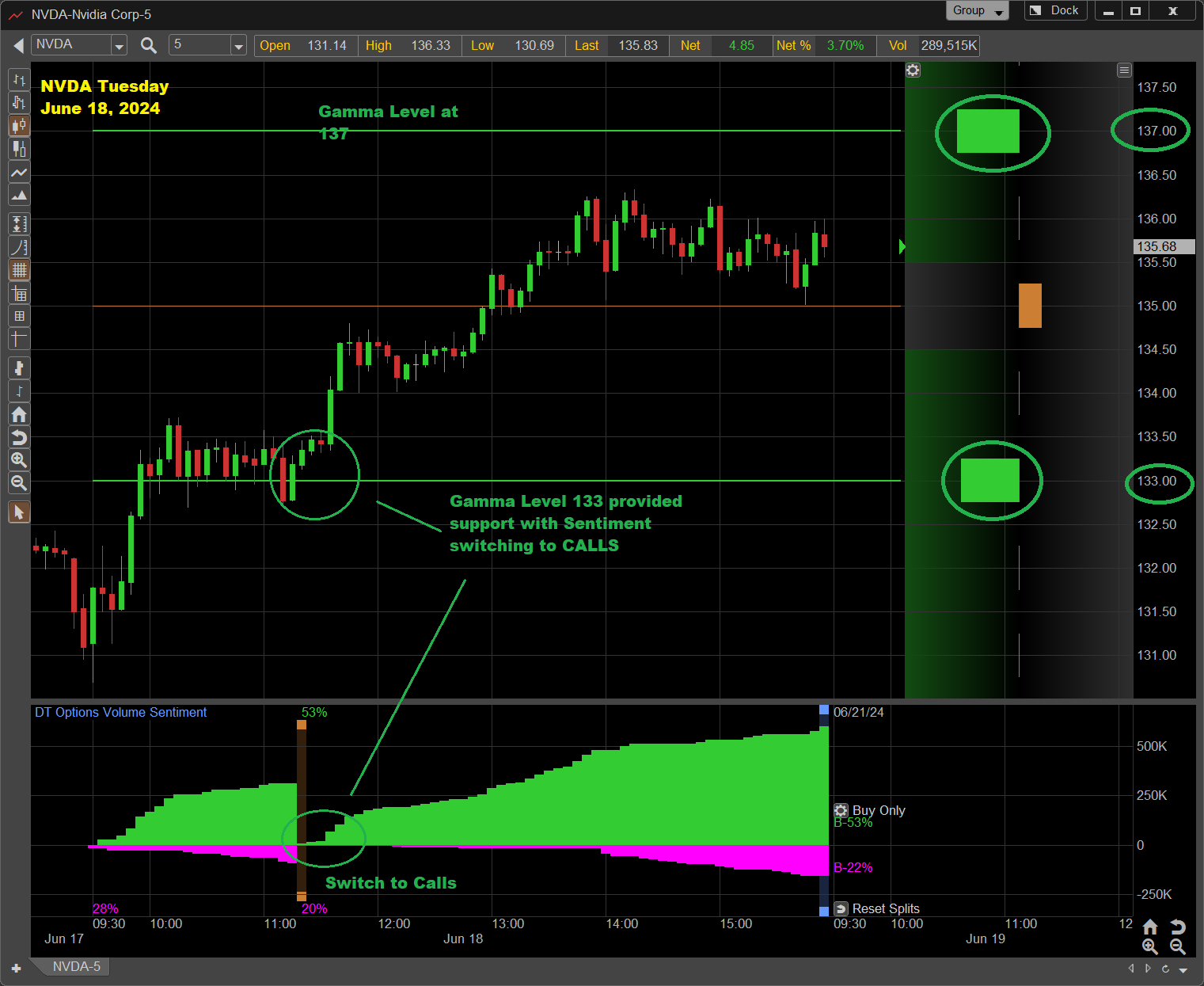Click home icon at bottom right

[1150, 927]
